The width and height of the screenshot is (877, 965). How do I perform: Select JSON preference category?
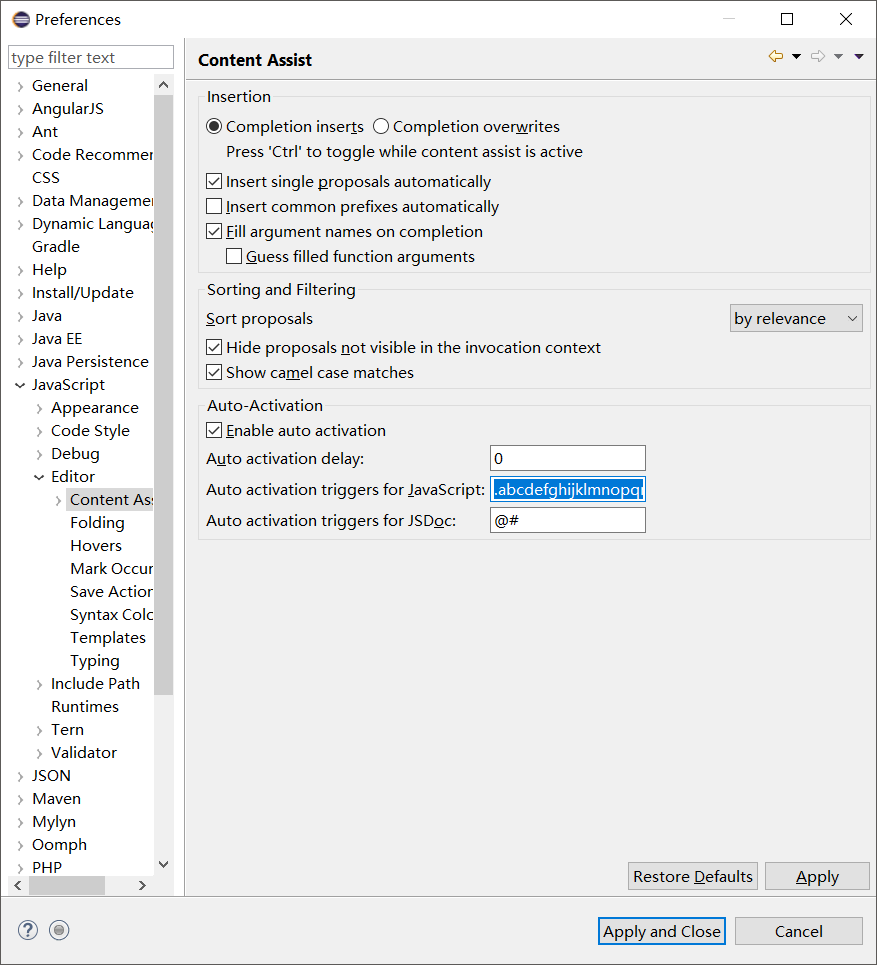point(51,775)
